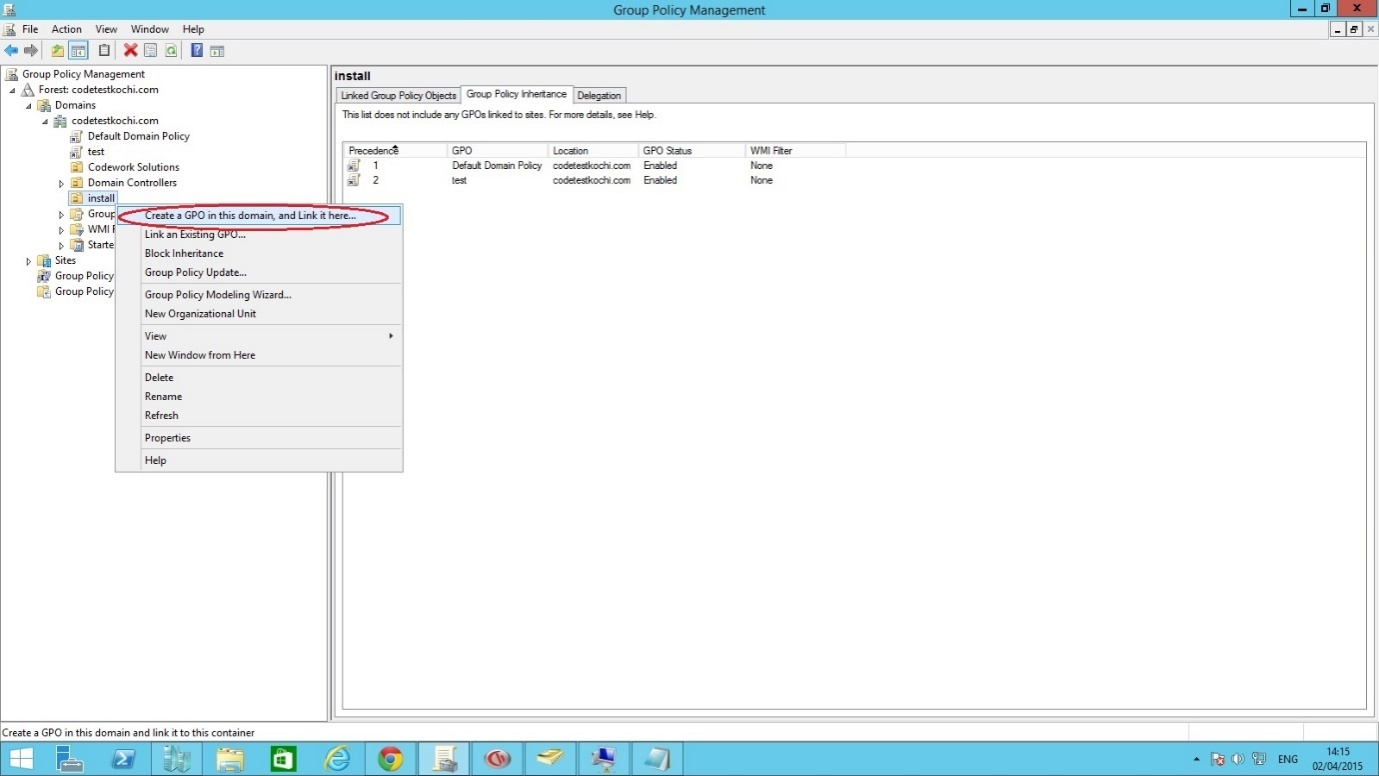Click the green Refresh toolbar icon
Screen dimensions: 1379x776
pyautogui.click(x=171, y=50)
